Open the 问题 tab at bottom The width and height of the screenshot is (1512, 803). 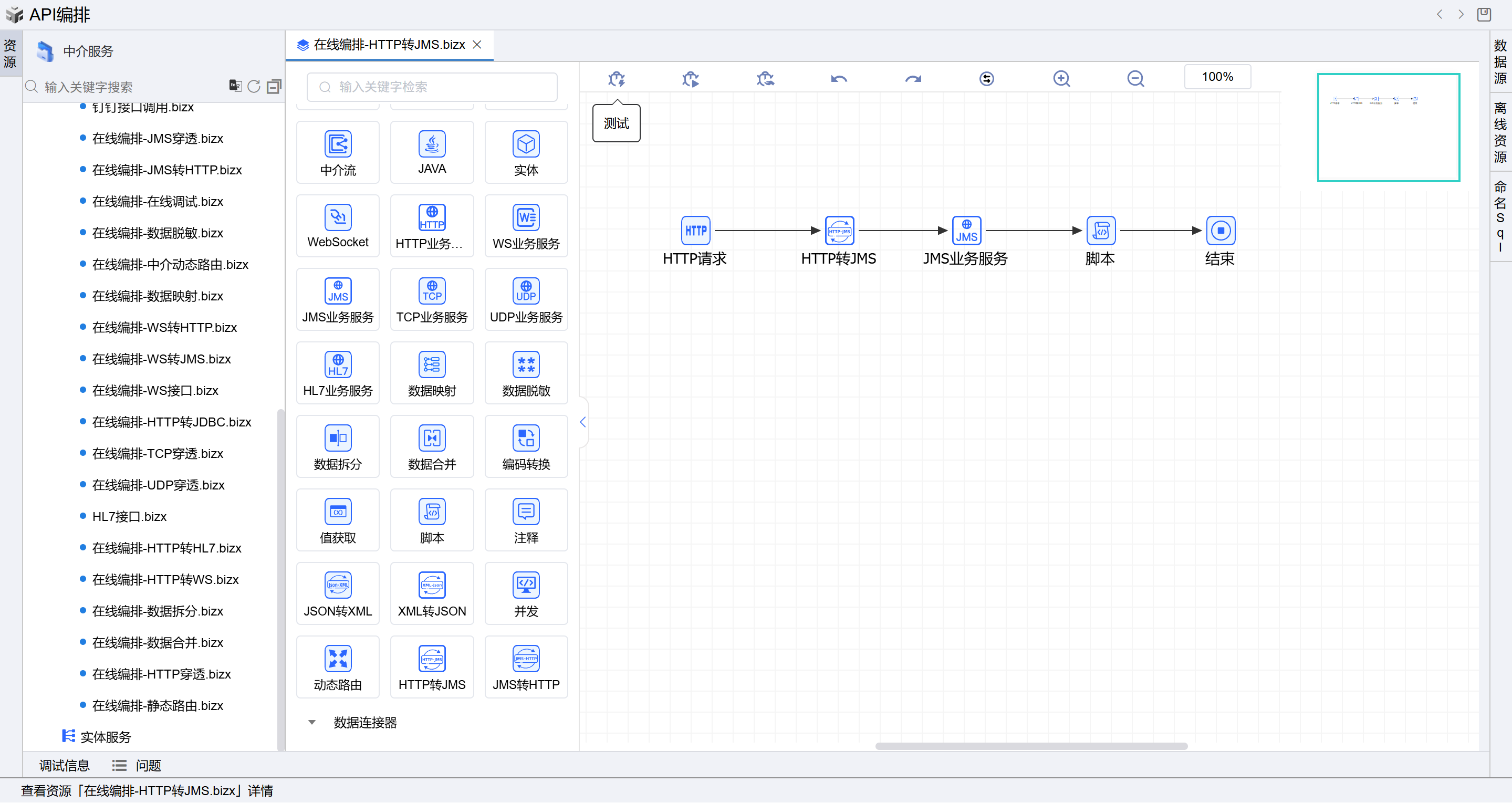click(148, 765)
